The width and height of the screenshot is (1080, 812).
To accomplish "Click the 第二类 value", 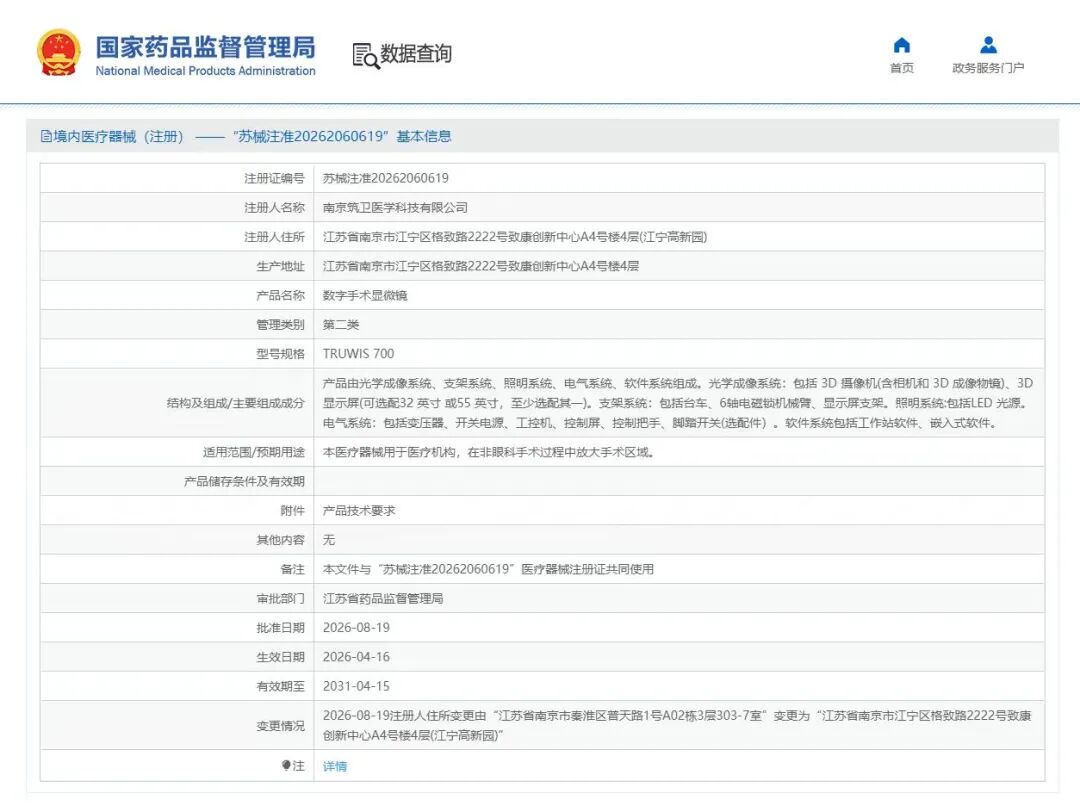I will coord(341,324).
